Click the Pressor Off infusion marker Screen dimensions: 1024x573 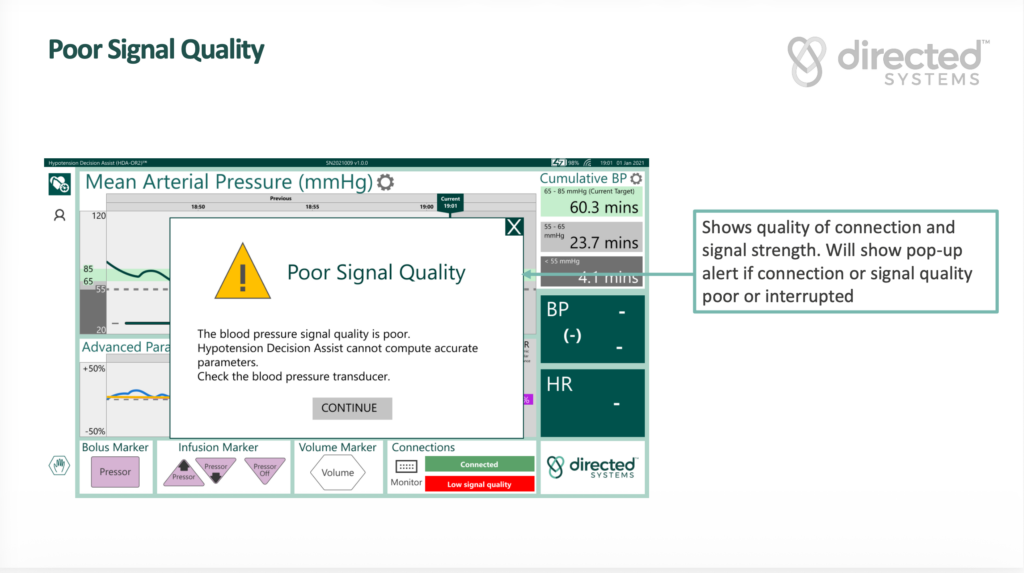pos(265,470)
